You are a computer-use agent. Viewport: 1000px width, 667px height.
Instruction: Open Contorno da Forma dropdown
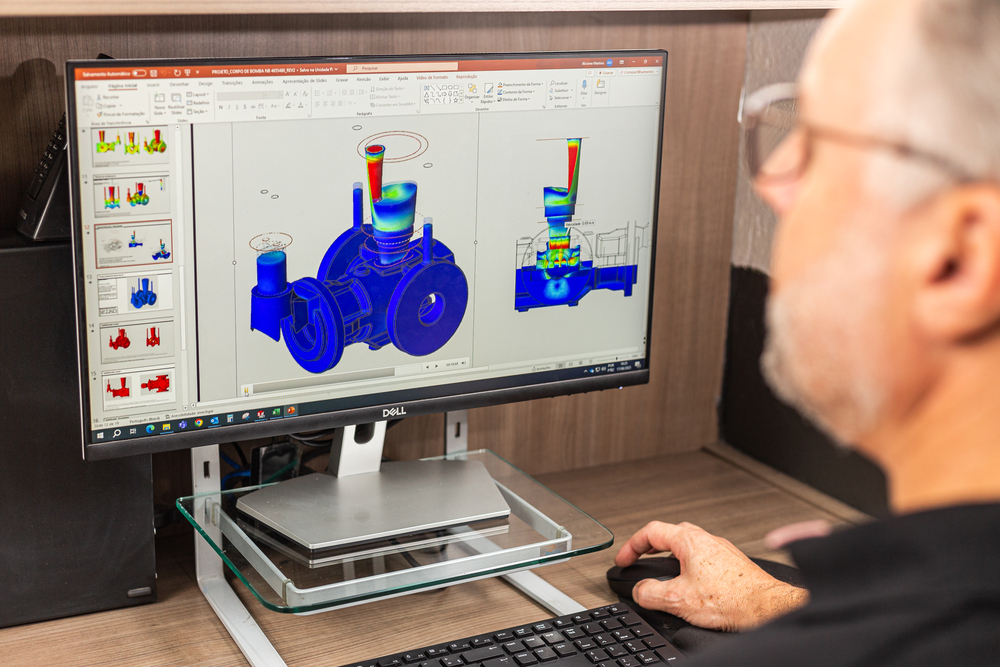(x=518, y=92)
